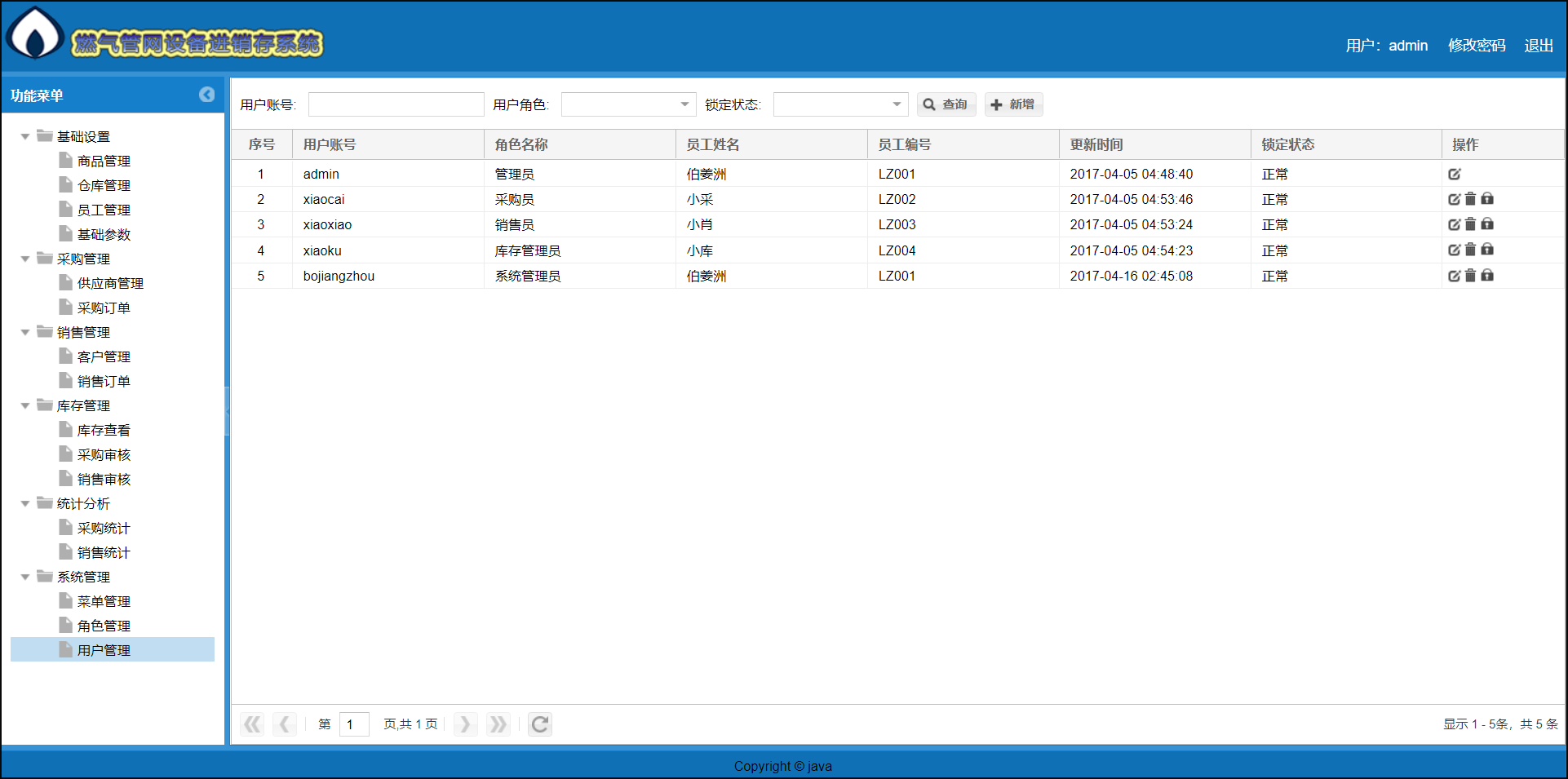The height and width of the screenshot is (779, 1568).
Task: Select the bojiangzhou table cell
Action: pos(388,276)
